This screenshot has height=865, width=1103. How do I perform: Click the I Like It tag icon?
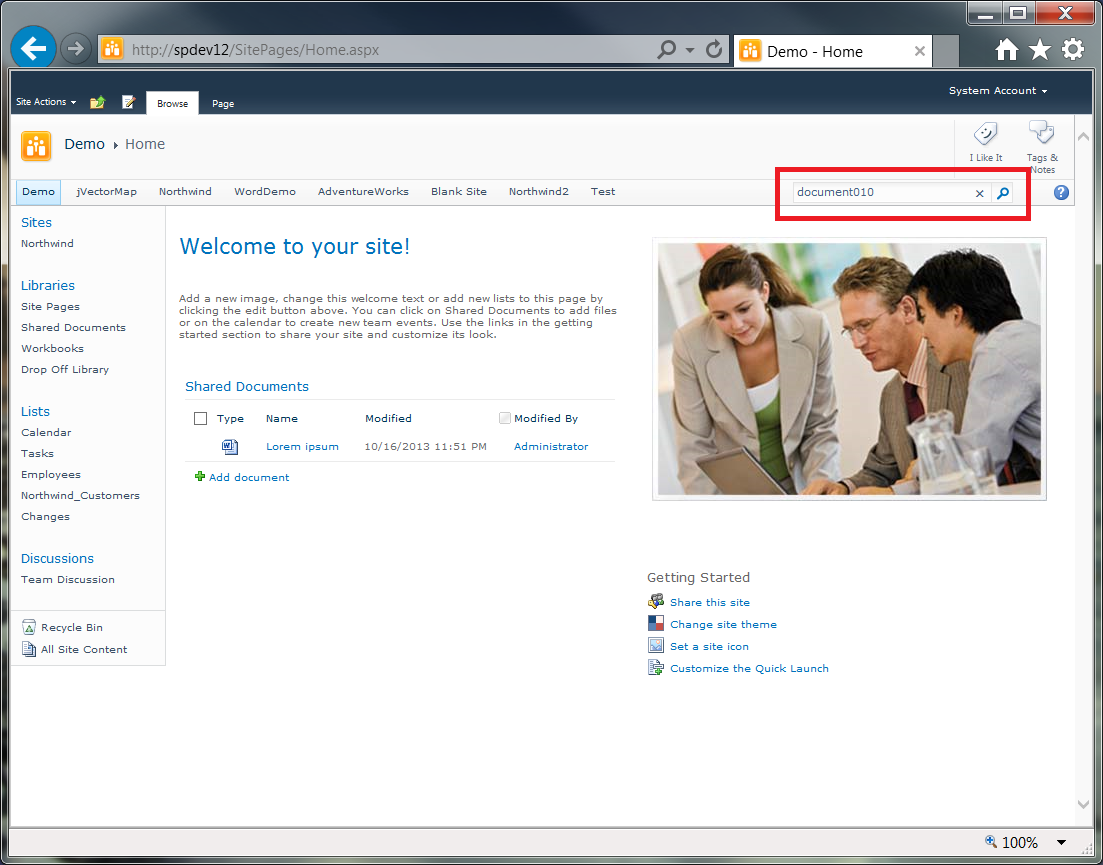(986, 133)
